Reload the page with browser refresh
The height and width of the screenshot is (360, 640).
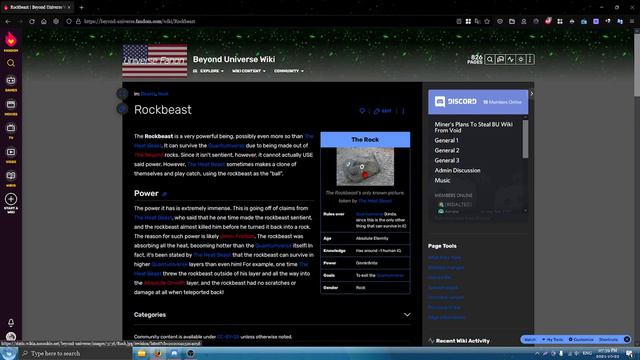coord(32,21)
